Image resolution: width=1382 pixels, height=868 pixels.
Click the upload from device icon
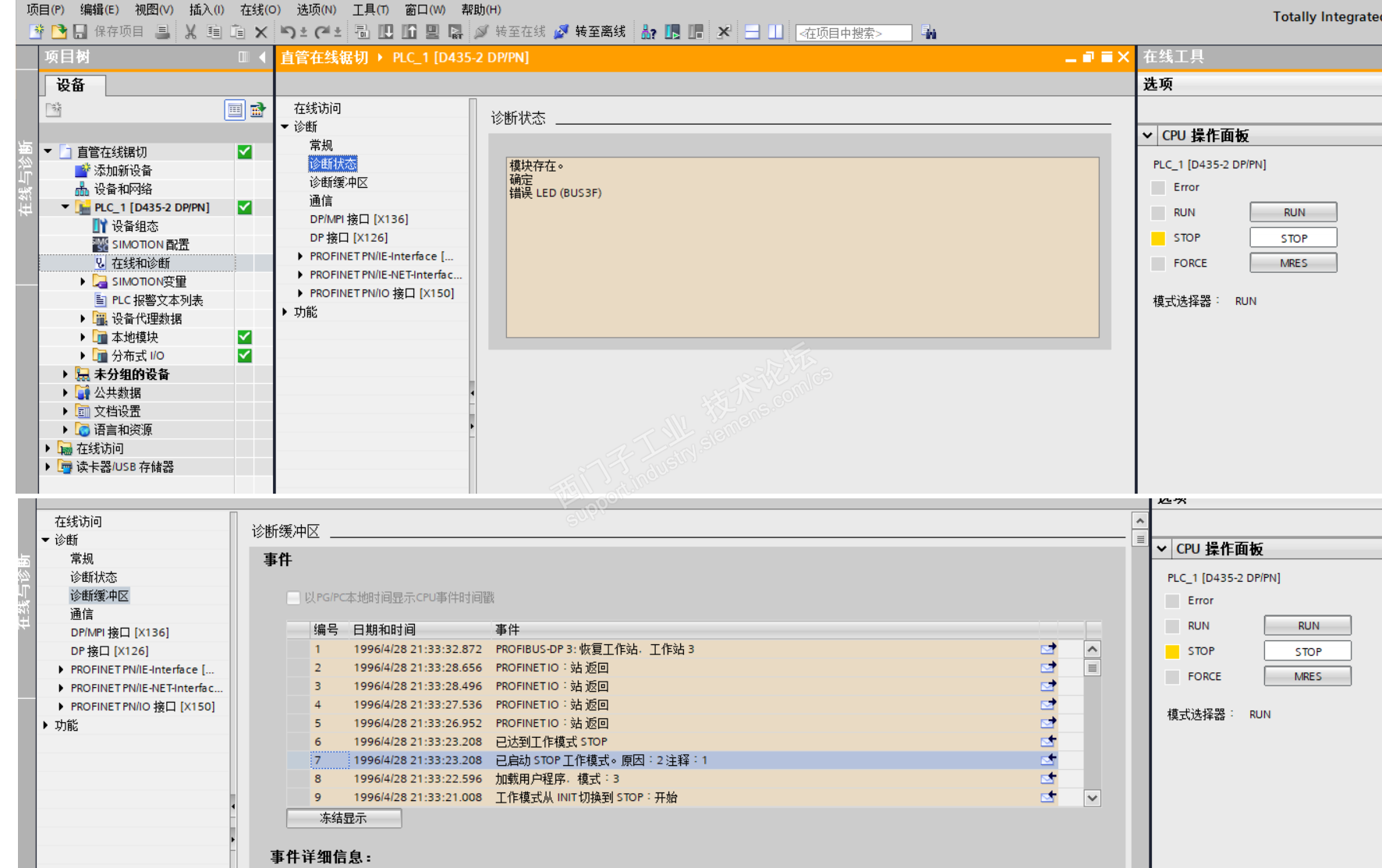pos(409,32)
